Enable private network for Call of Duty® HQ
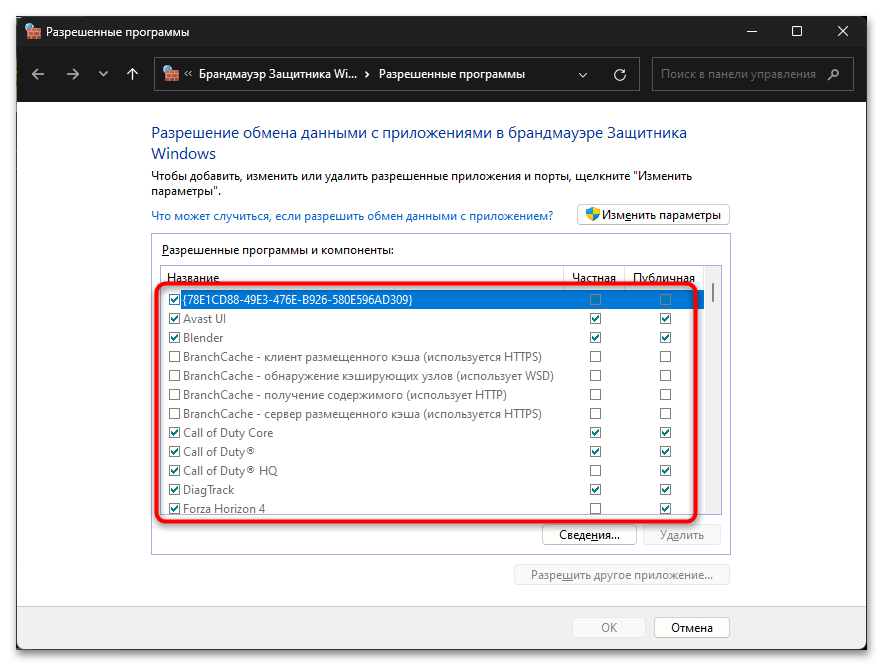The image size is (883, 666). pyautogui.click(x=595, y=471)
